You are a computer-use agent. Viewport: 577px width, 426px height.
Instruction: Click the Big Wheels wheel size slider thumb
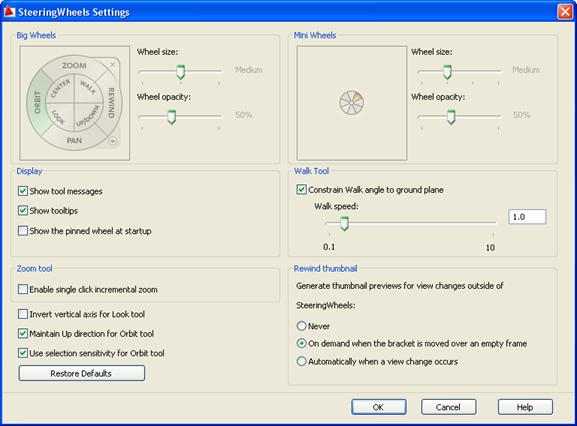click(180, 72)
